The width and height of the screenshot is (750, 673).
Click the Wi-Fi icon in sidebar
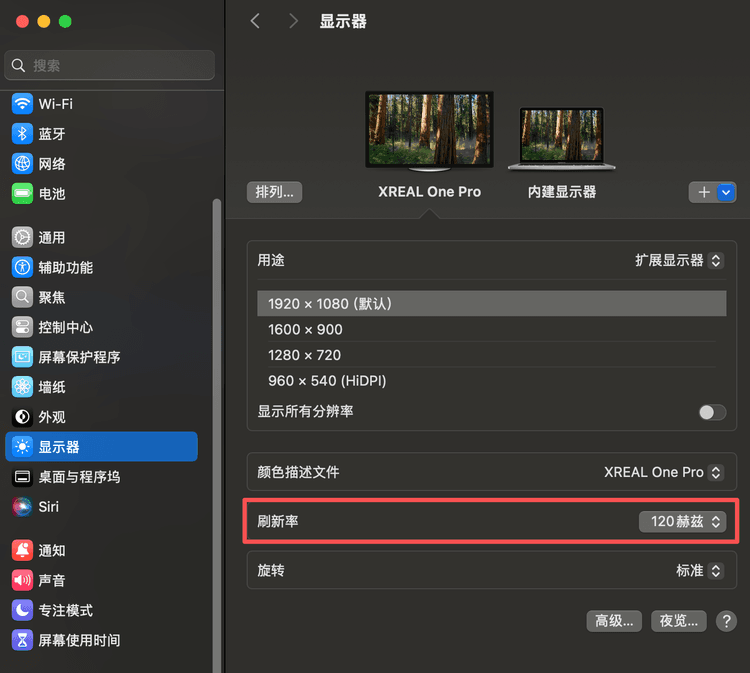click(x=22, y=104)
